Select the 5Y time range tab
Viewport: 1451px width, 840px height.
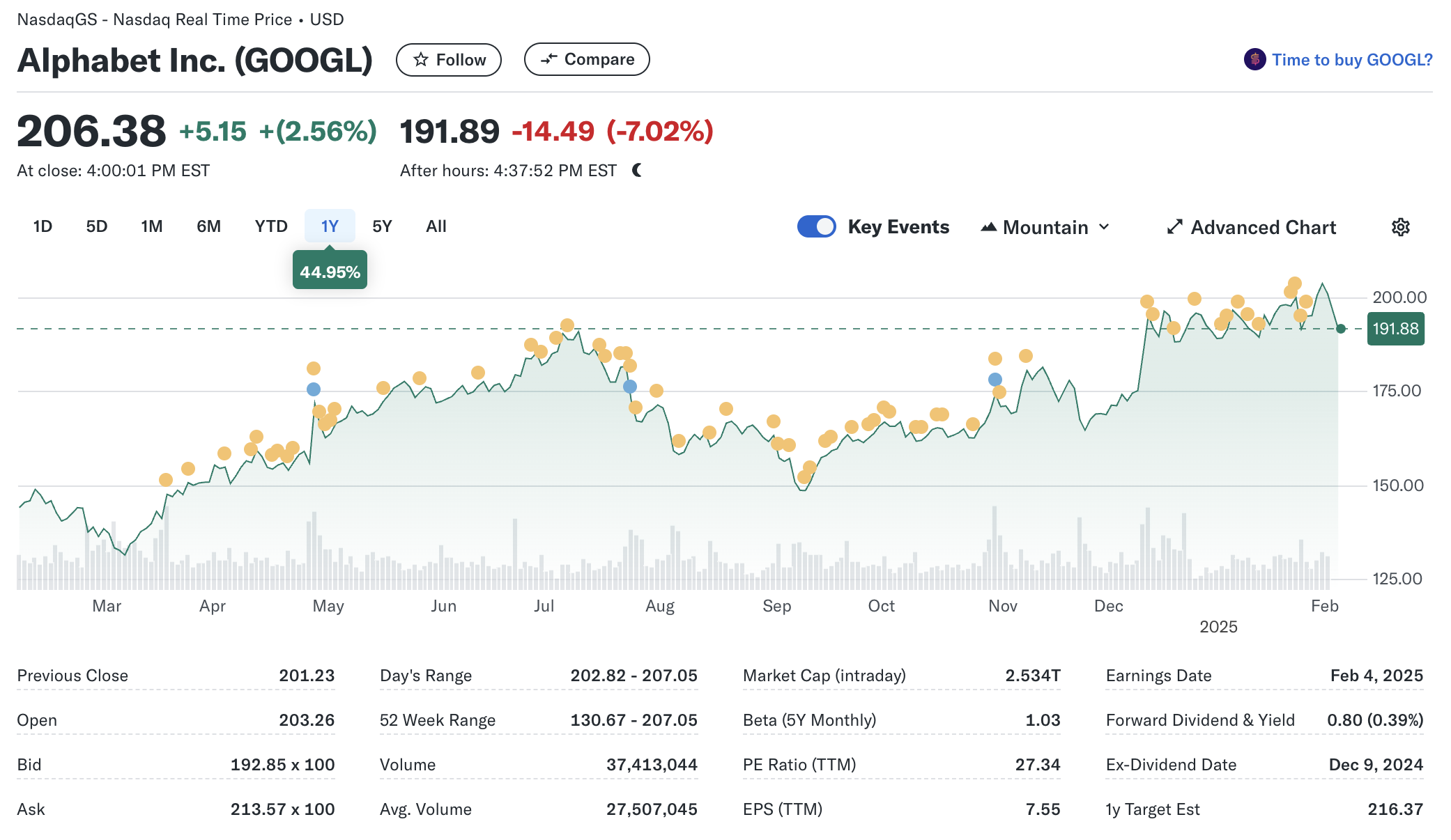[382, 226]
